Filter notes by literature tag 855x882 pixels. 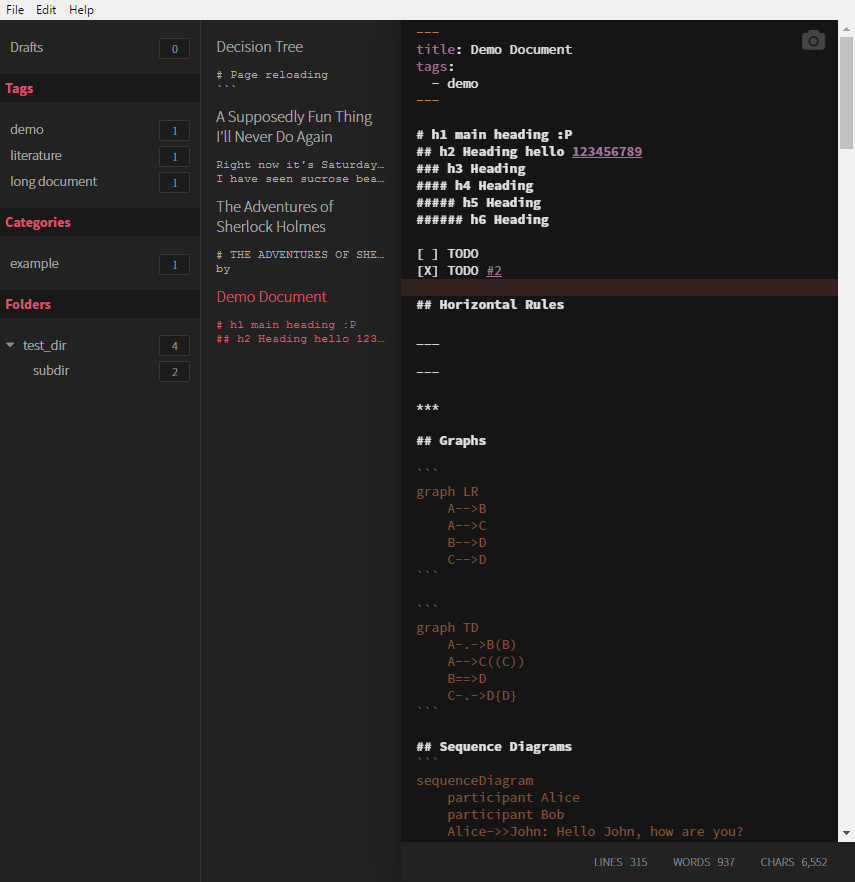[x=36, y=155]
